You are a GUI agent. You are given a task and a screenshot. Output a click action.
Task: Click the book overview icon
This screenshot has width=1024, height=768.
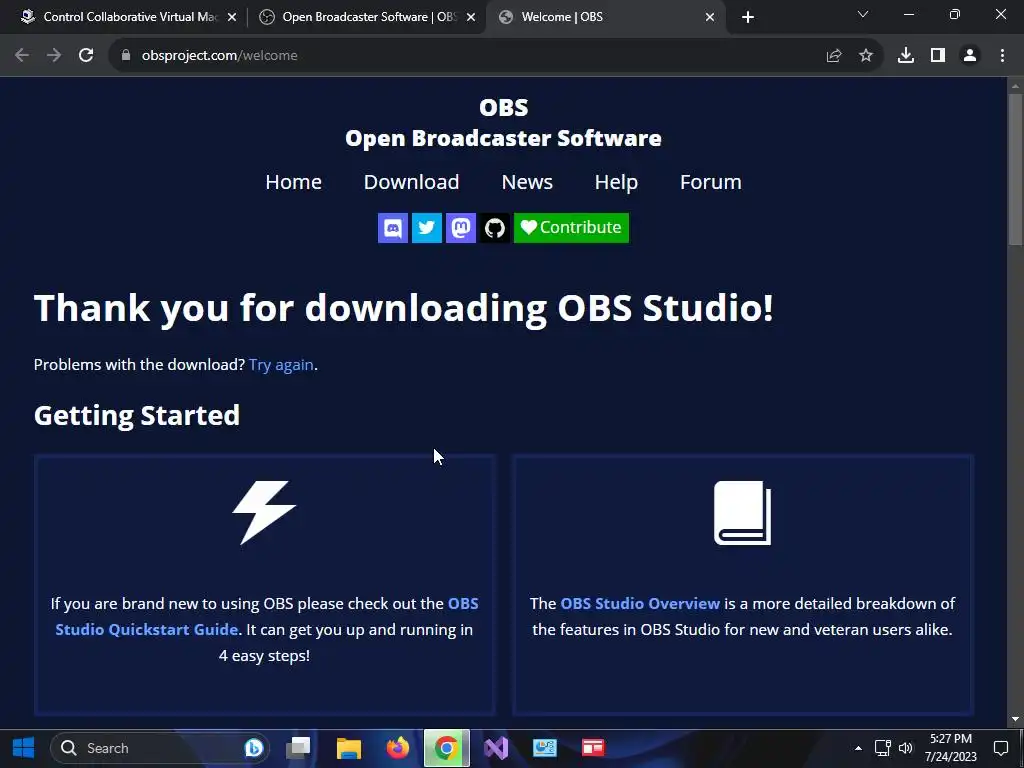point(743,513)
